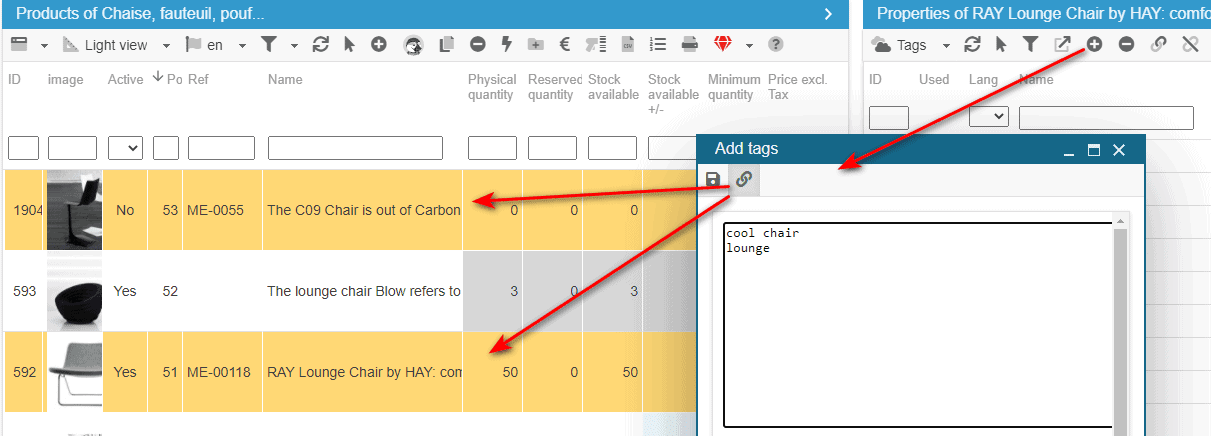Click the printer icon in Products toolbar

(x=690, y=45)
